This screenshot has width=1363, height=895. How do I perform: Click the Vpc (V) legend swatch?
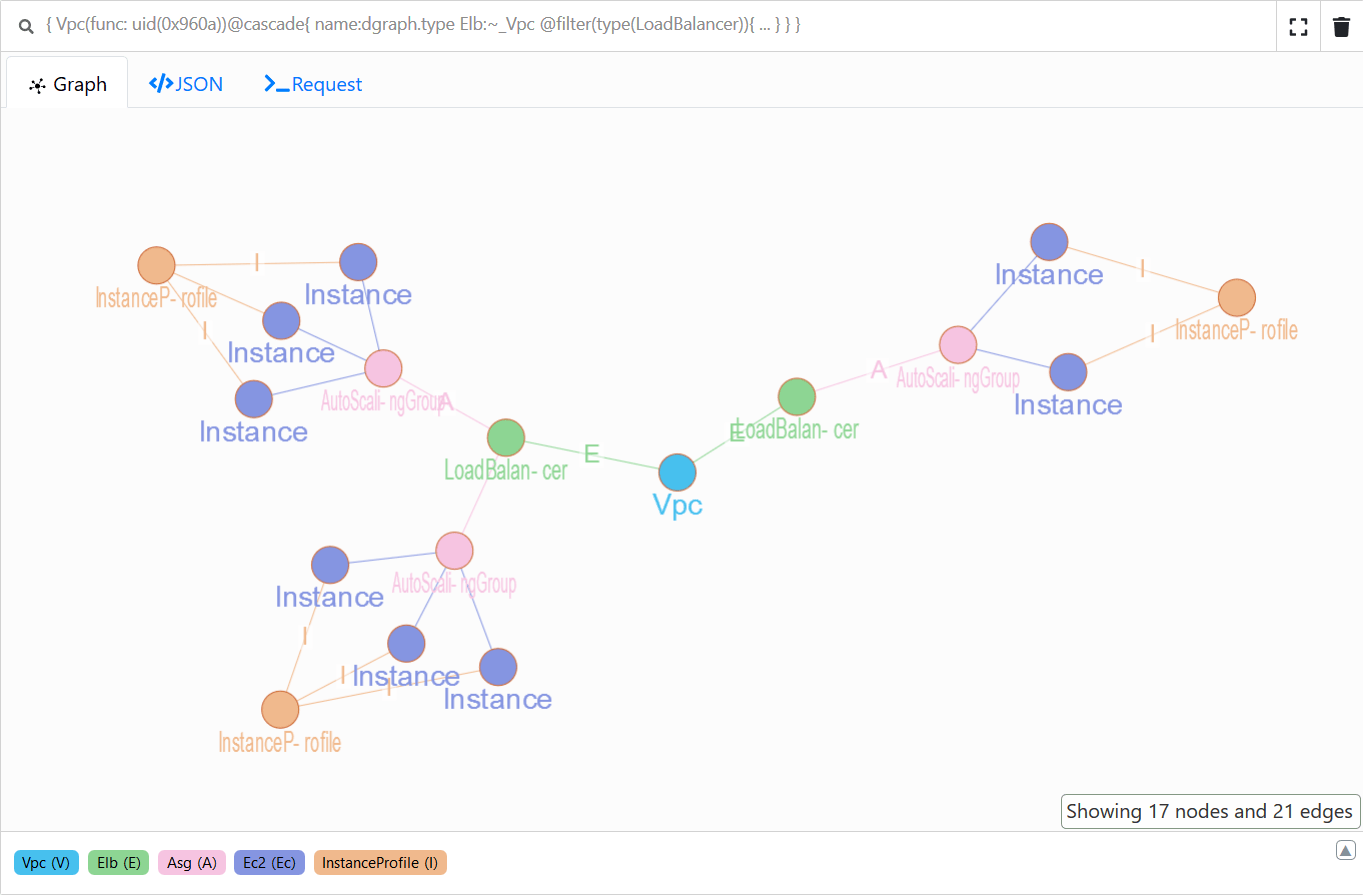(46, 863)
